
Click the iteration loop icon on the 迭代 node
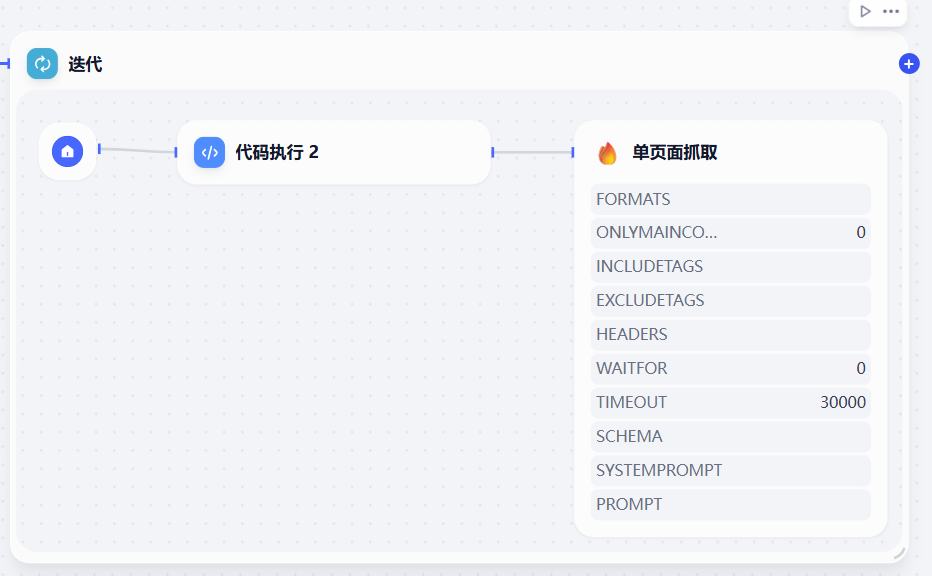tap(41, 63)
